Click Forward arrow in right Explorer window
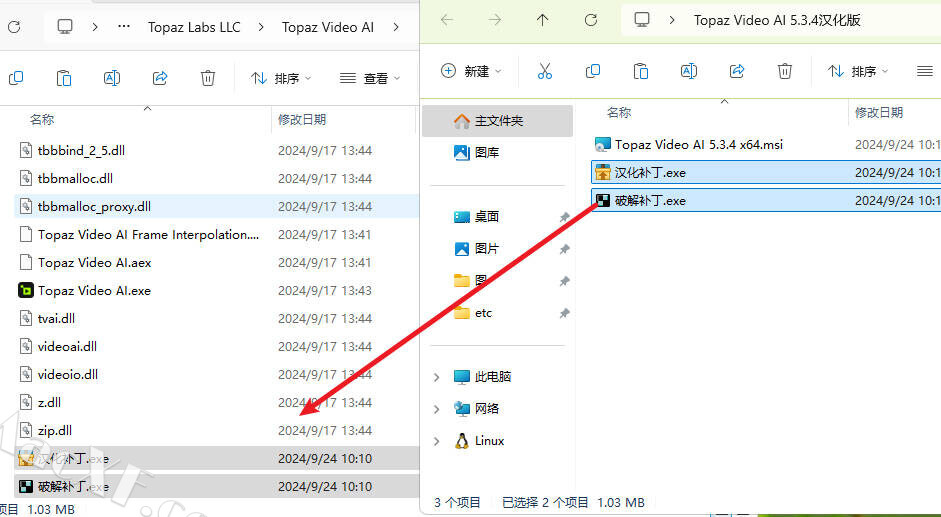Screen dimensions: 941x517 click(495, 20)
